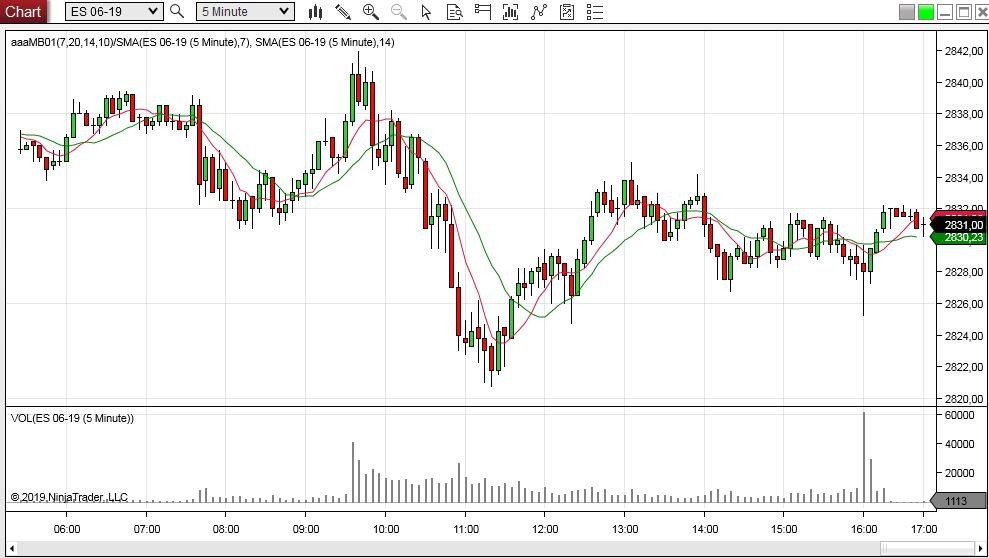
Task: Select the drawing tools pencil icon
Action: coord(343,11)
